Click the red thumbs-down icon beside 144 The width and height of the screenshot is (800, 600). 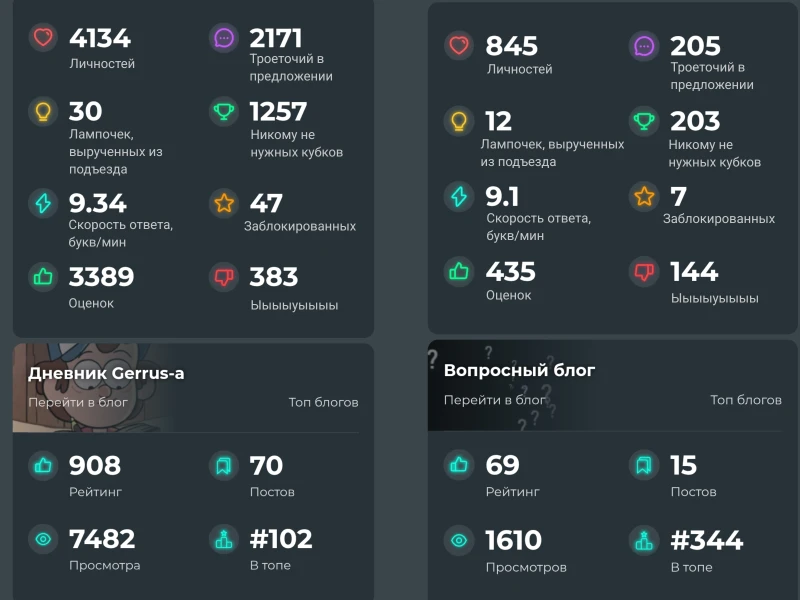coord(644,271)
